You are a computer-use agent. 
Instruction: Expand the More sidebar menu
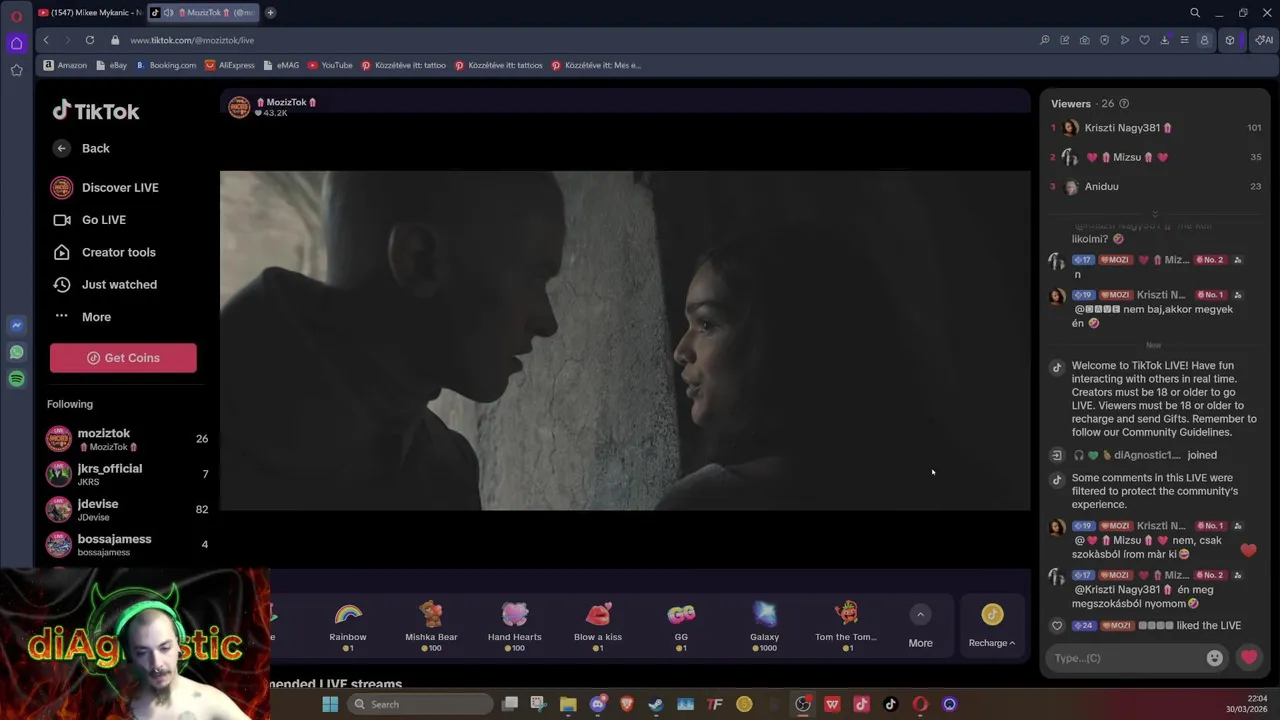click(x=82, y=317)
